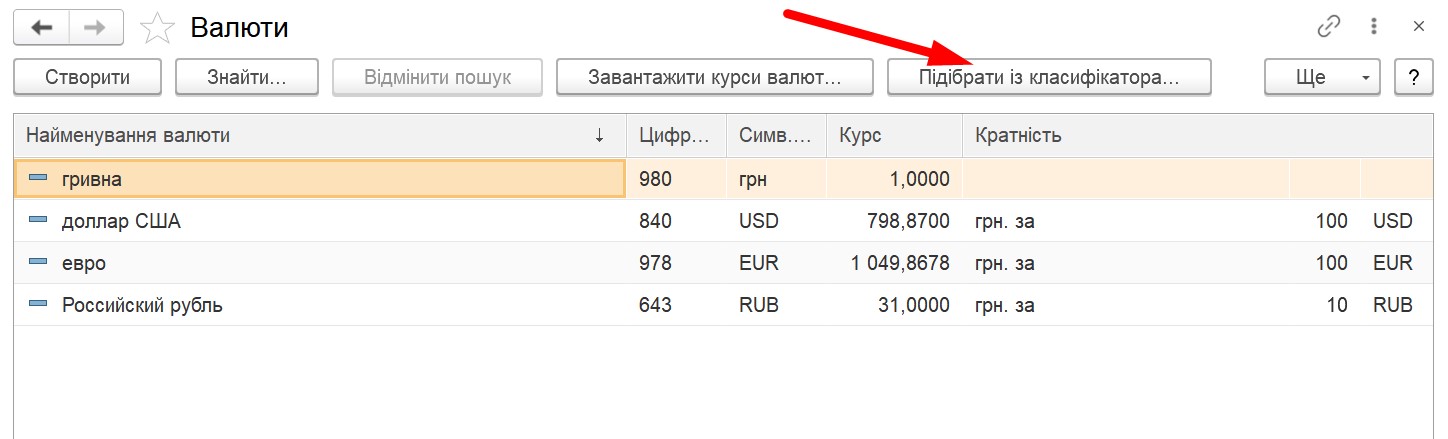Click digital code 978

click(x=656, y=264)
